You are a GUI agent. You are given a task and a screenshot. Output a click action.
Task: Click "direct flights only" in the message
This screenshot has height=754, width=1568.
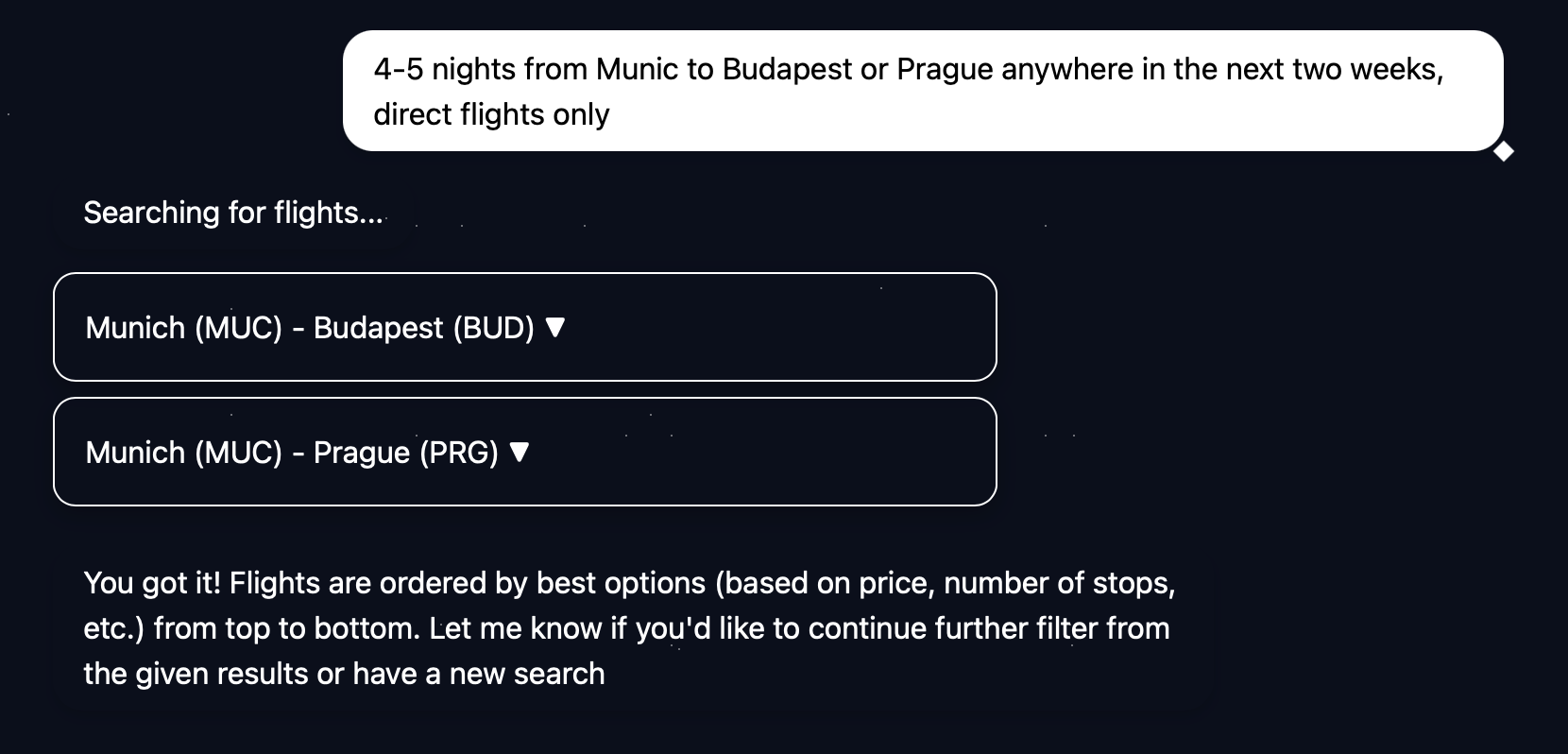(x=491, y=114)
